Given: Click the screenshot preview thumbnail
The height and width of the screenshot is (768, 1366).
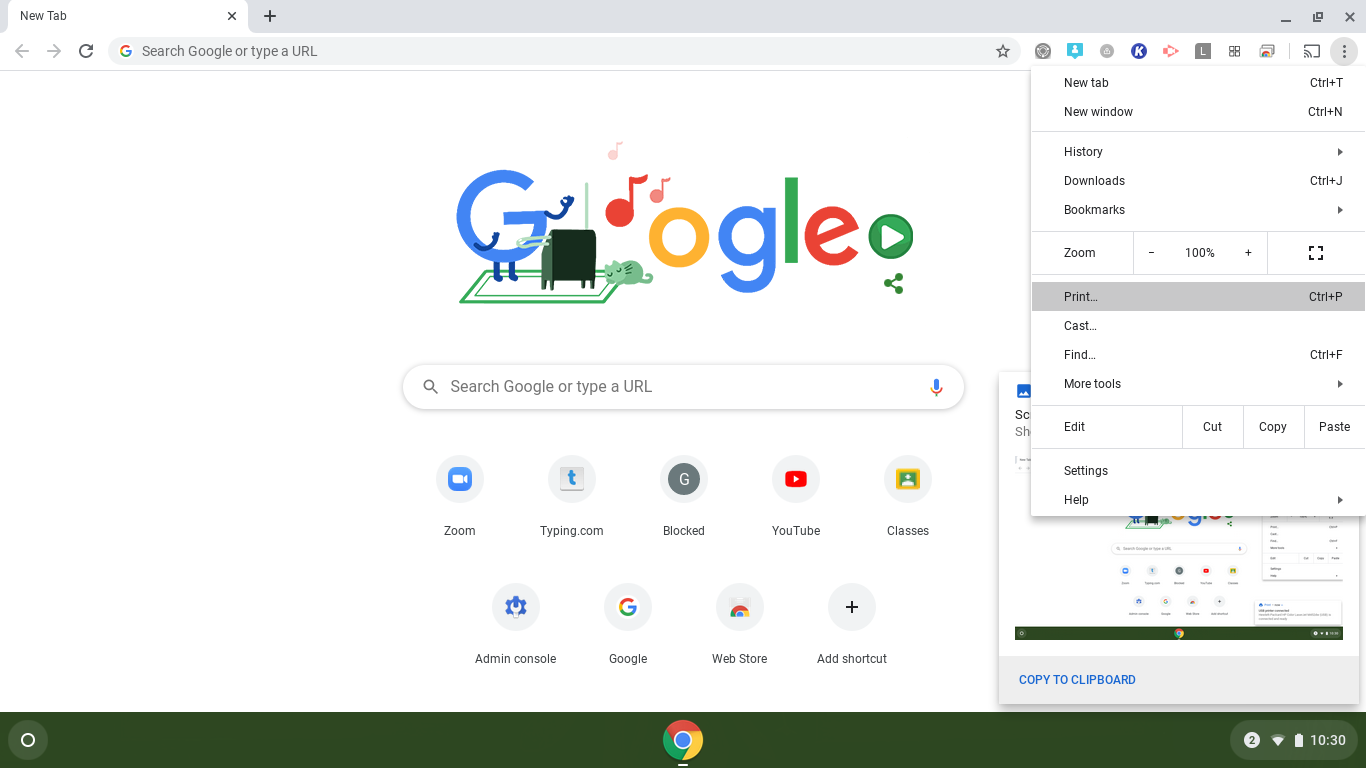Looking at the screenshot, I should [1179, 578].
